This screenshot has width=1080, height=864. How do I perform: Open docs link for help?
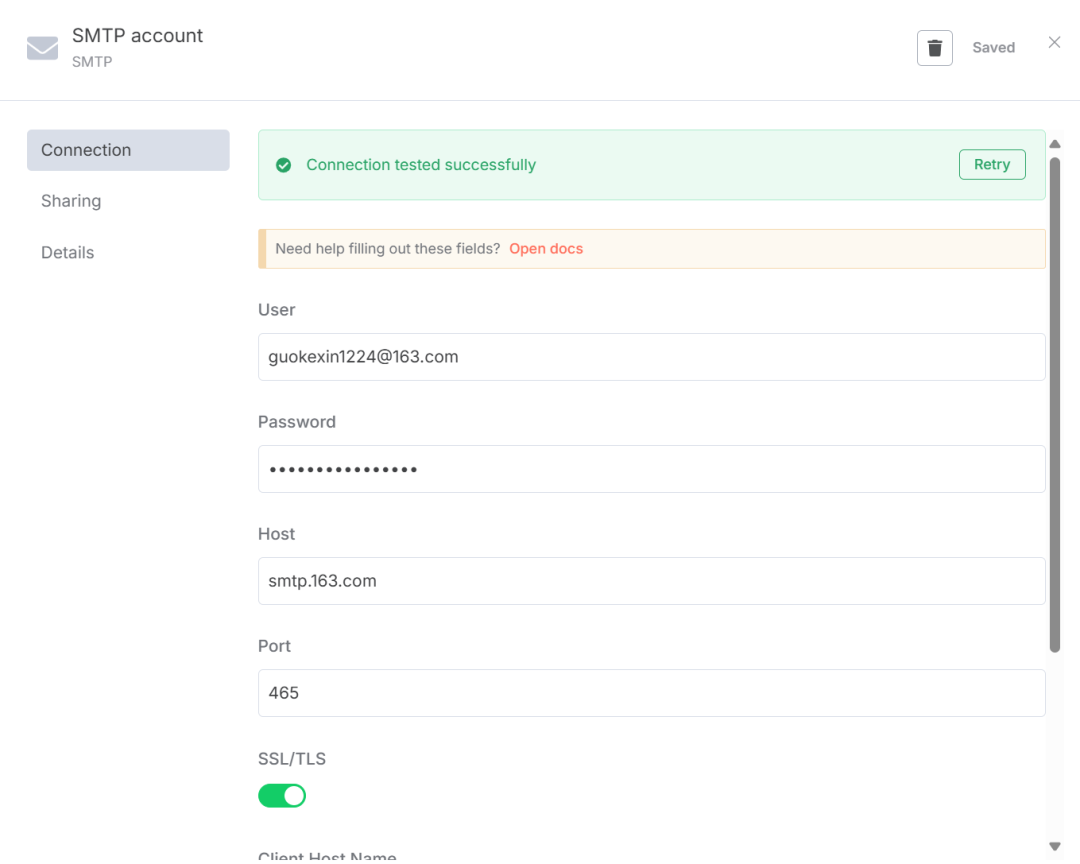click(x=546, y=249)
